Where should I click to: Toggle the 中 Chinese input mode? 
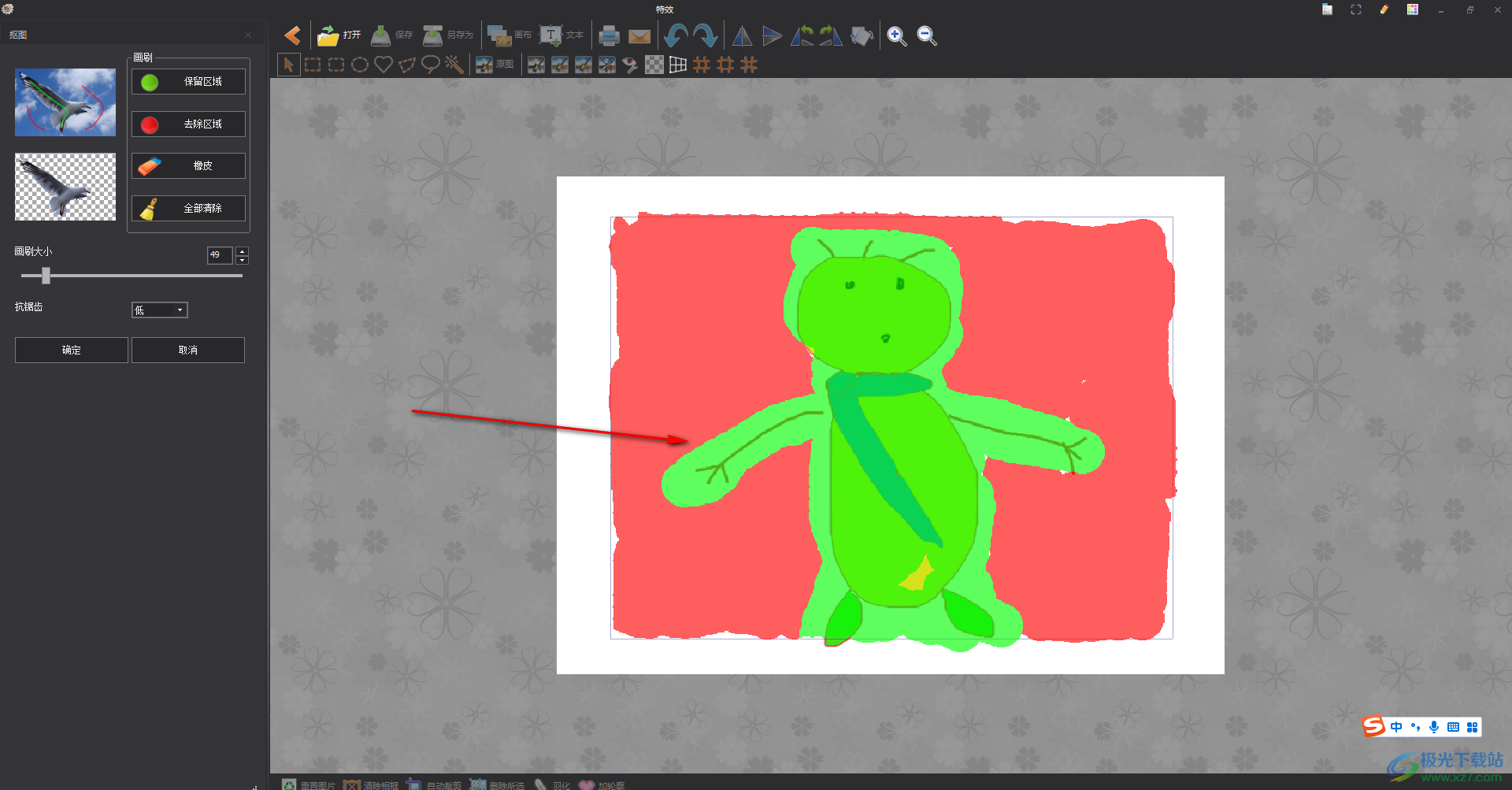click(x=1396, y=727)
